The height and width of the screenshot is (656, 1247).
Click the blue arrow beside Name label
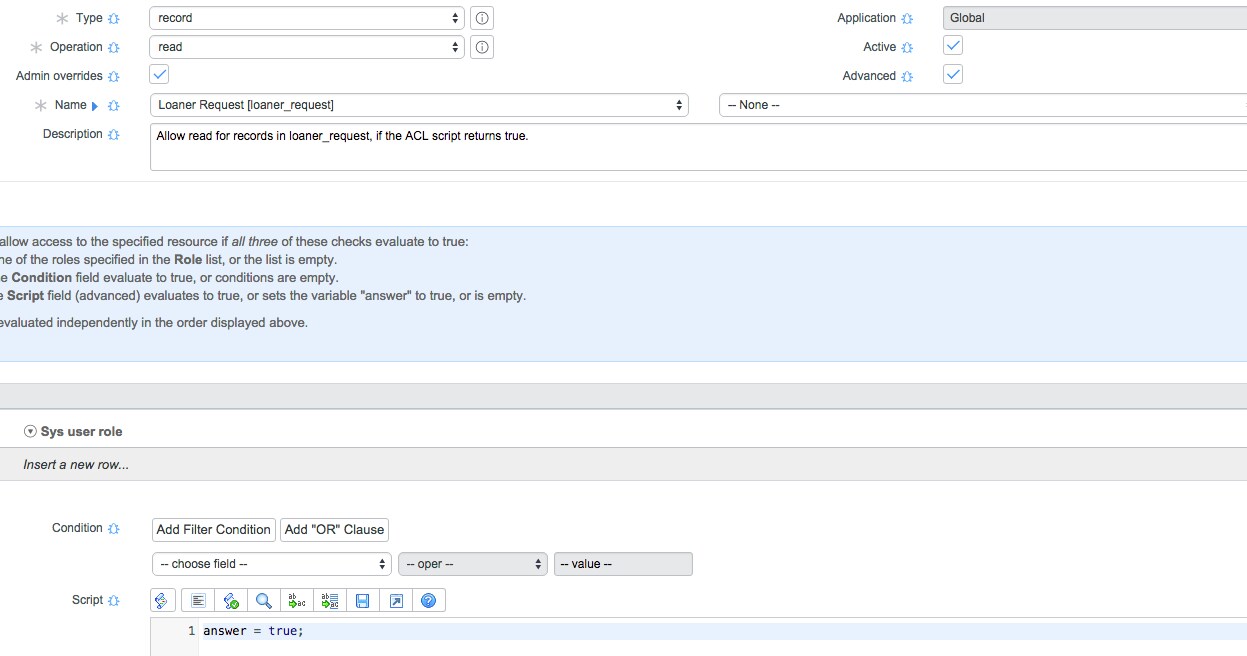click(x=95, y=106)
